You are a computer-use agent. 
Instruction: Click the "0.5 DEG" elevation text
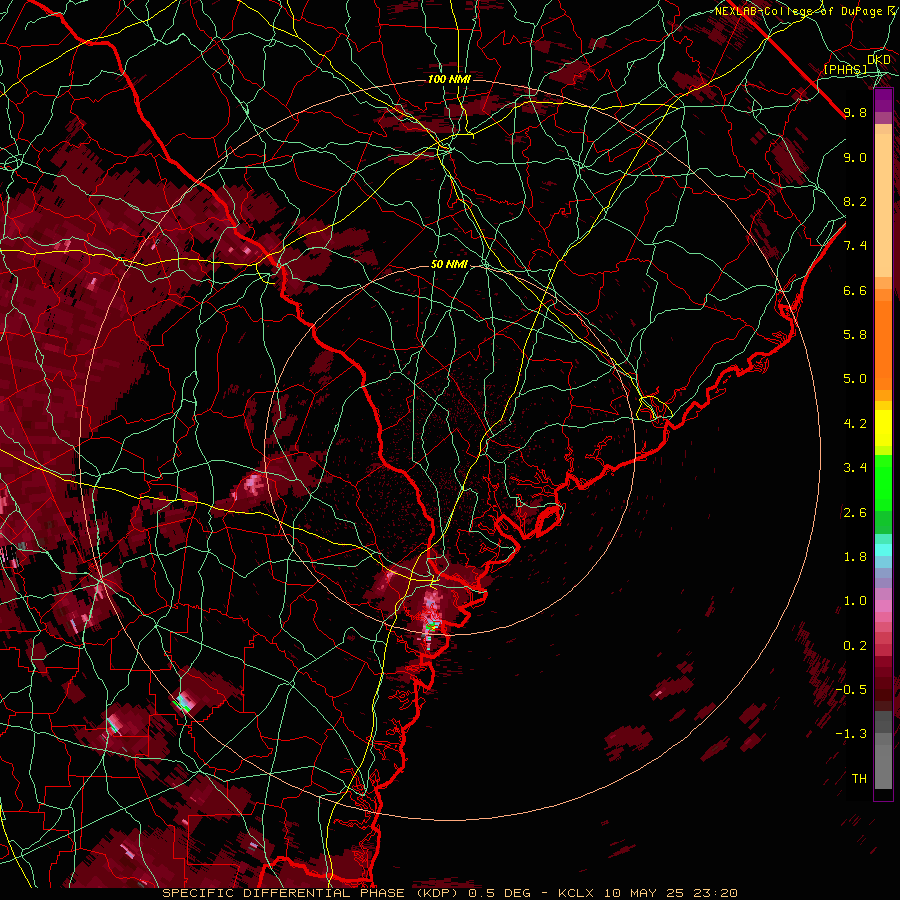click(x=500, y=893)
